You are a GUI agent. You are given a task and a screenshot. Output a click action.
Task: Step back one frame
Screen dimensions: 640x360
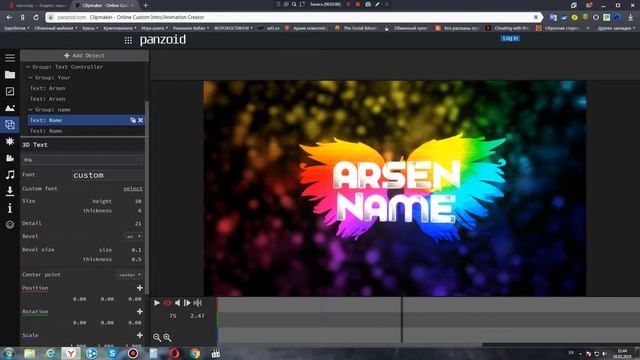coord(177,303)
